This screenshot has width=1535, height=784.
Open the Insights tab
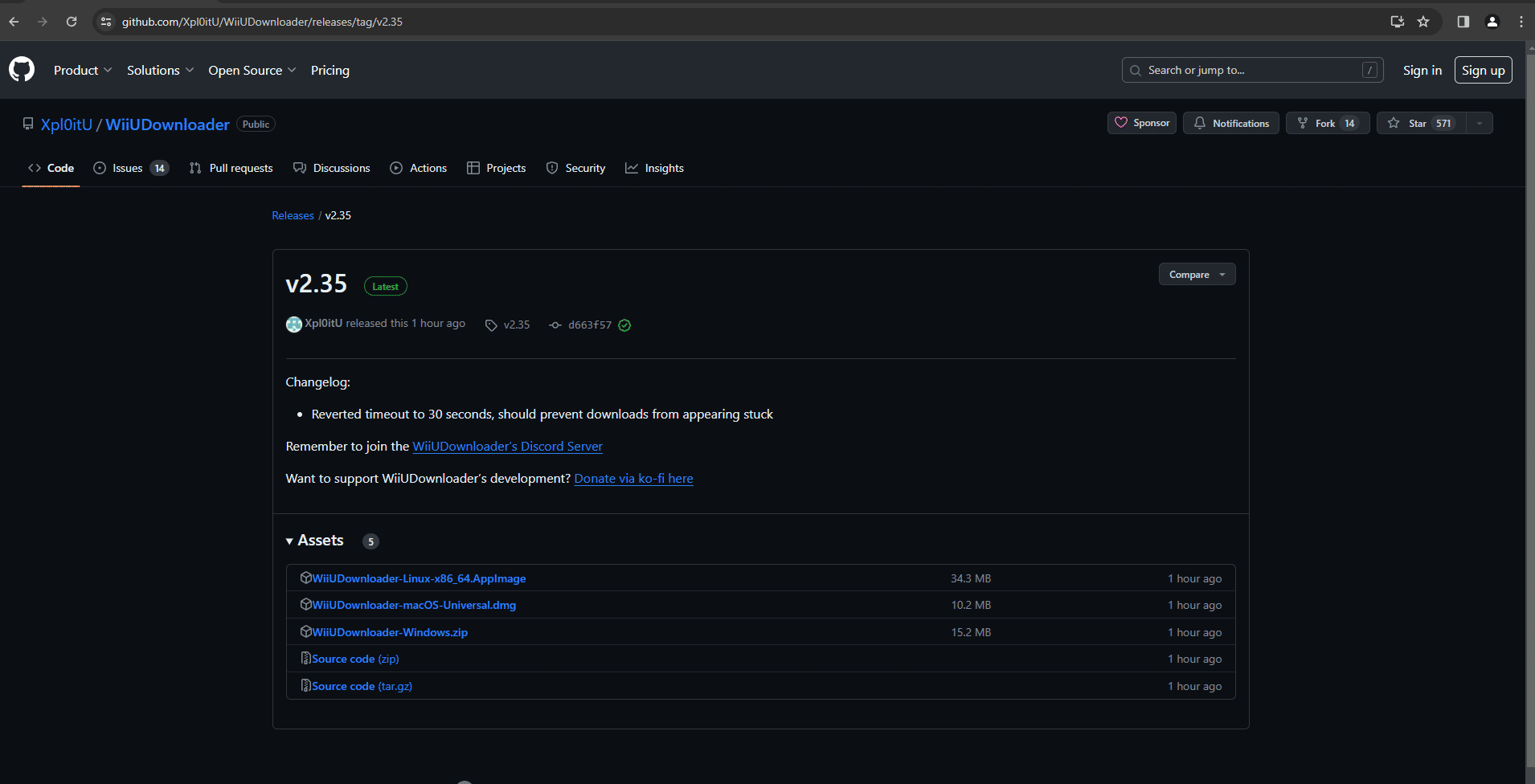[655, 168]
